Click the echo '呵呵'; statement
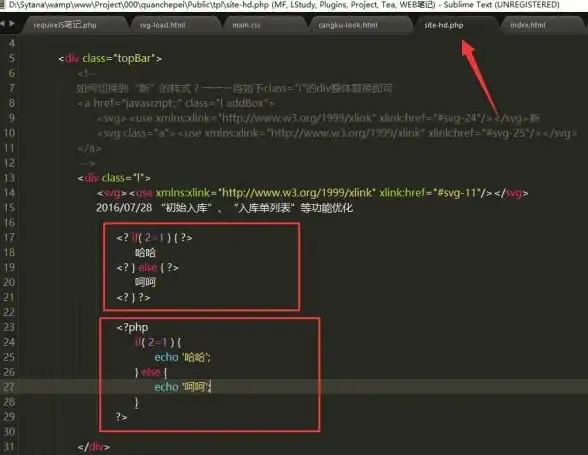This screenshot has width=588, height=455. (183, 387)
